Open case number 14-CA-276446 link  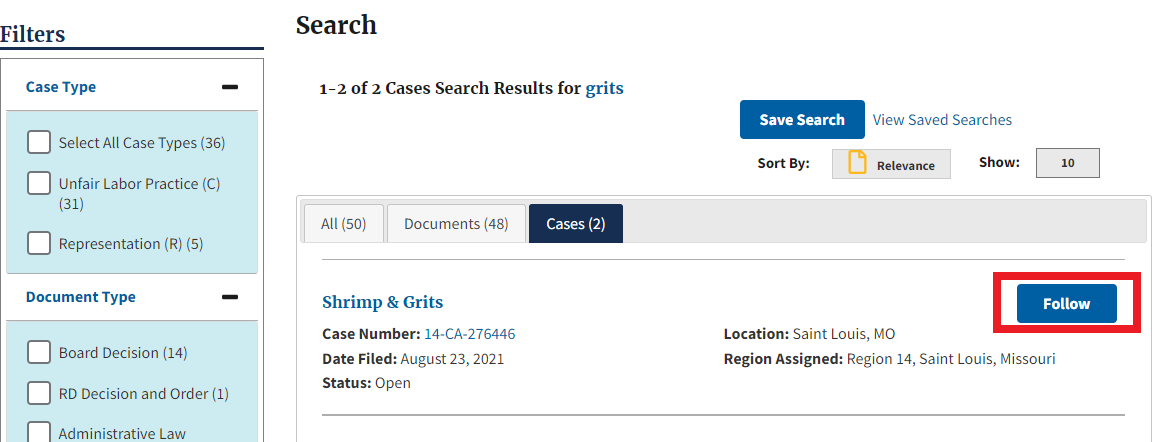(x=470, y=334)
